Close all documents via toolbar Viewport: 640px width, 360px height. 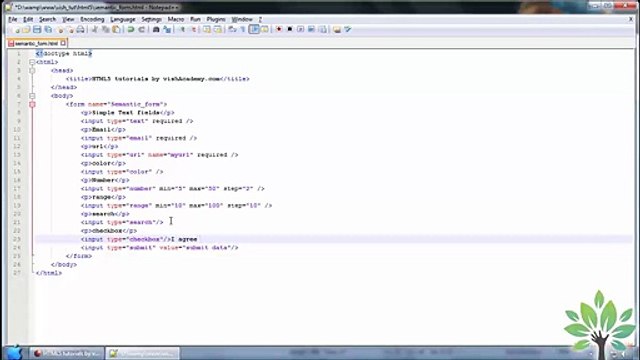[70, 29]
